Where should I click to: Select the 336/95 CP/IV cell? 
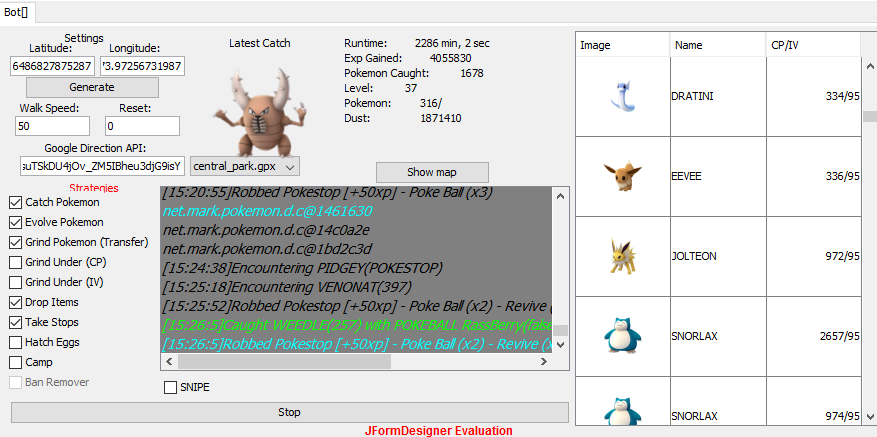[813, 176]
